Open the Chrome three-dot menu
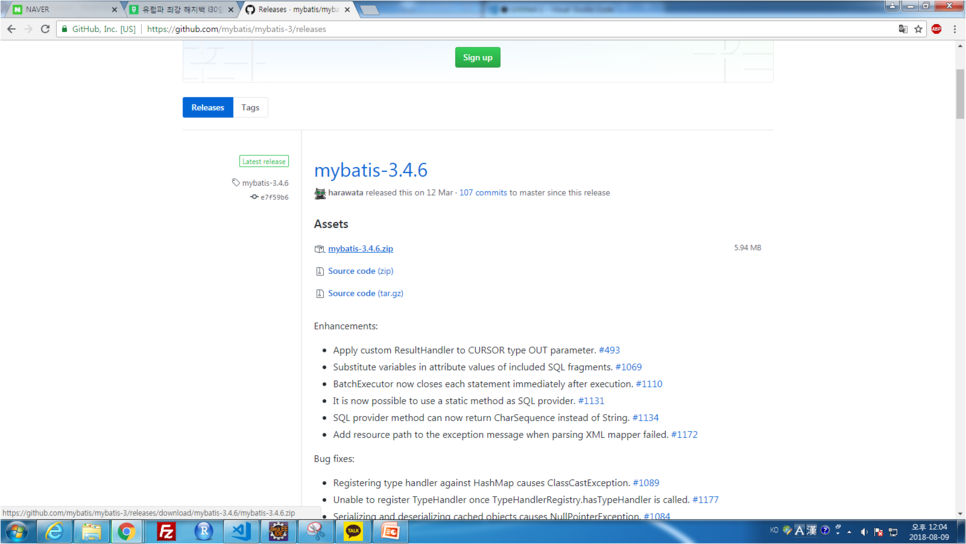The image size is (966, 544). (x=955, y=29)
